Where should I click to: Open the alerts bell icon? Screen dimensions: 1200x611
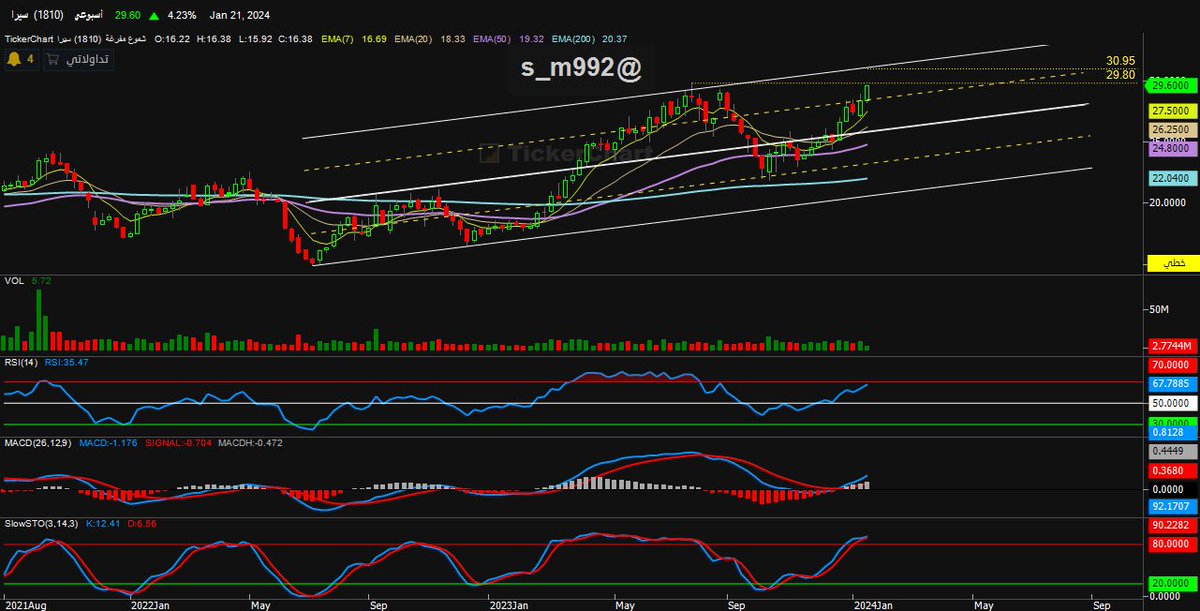(x=14, y=60)
